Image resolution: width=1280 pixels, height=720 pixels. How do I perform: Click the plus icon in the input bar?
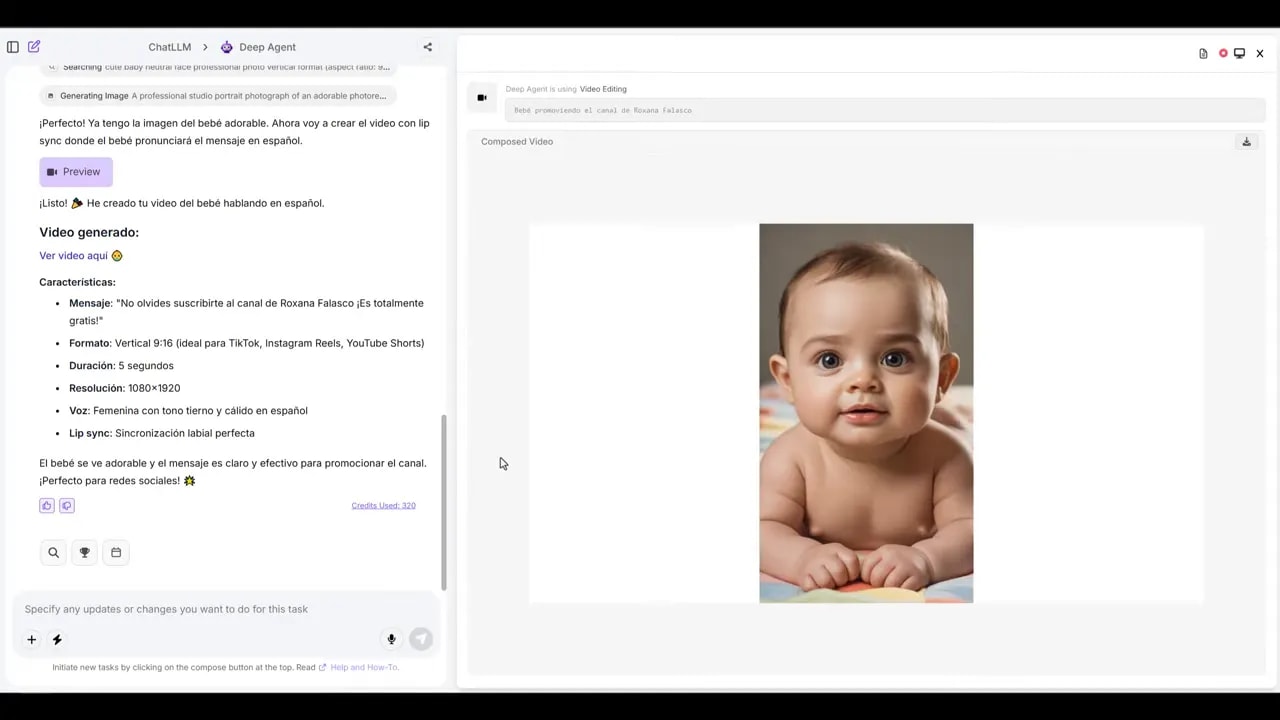click(x=31, y=639)
